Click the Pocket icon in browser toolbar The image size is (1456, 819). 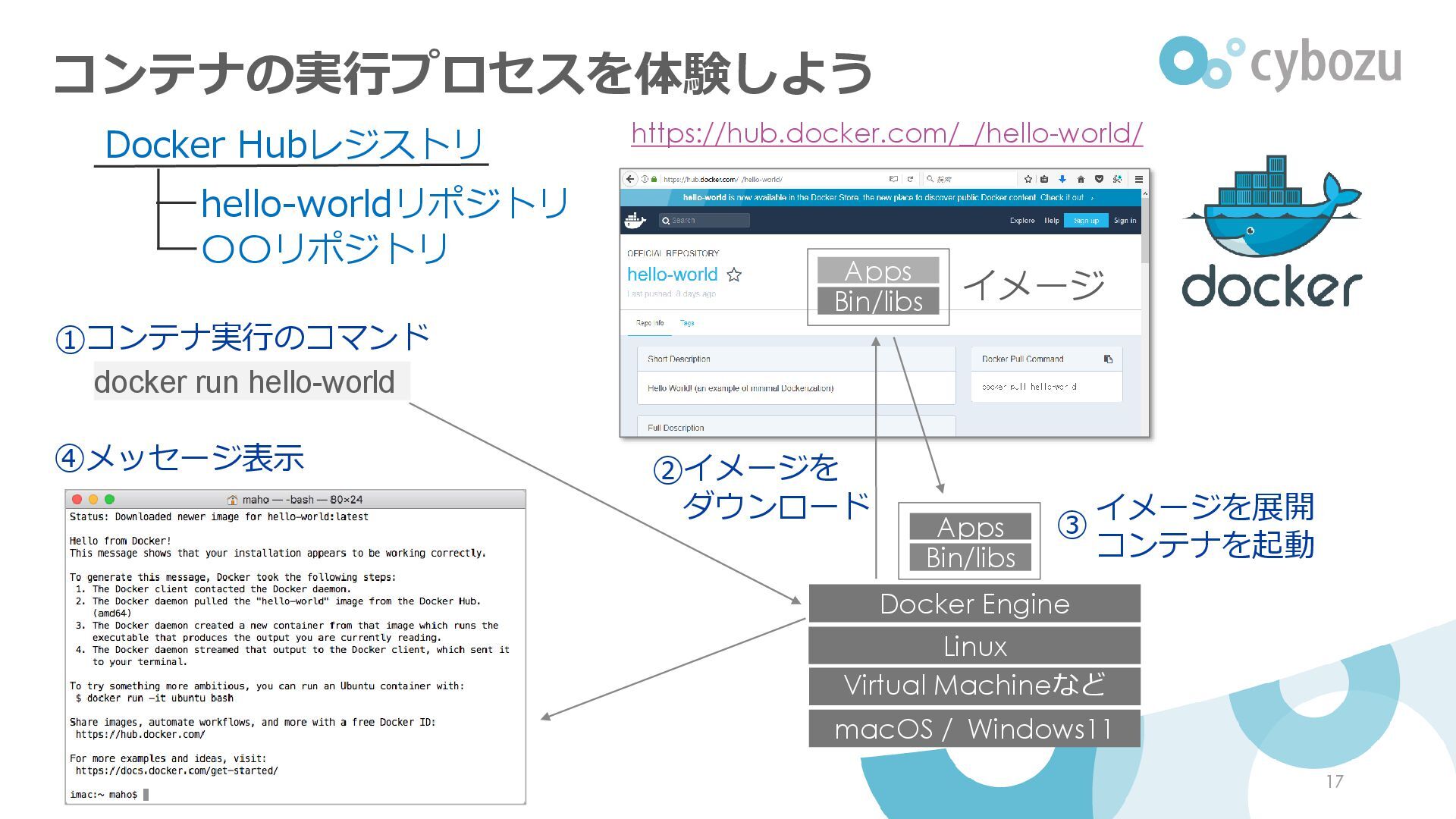[1099, 180]
